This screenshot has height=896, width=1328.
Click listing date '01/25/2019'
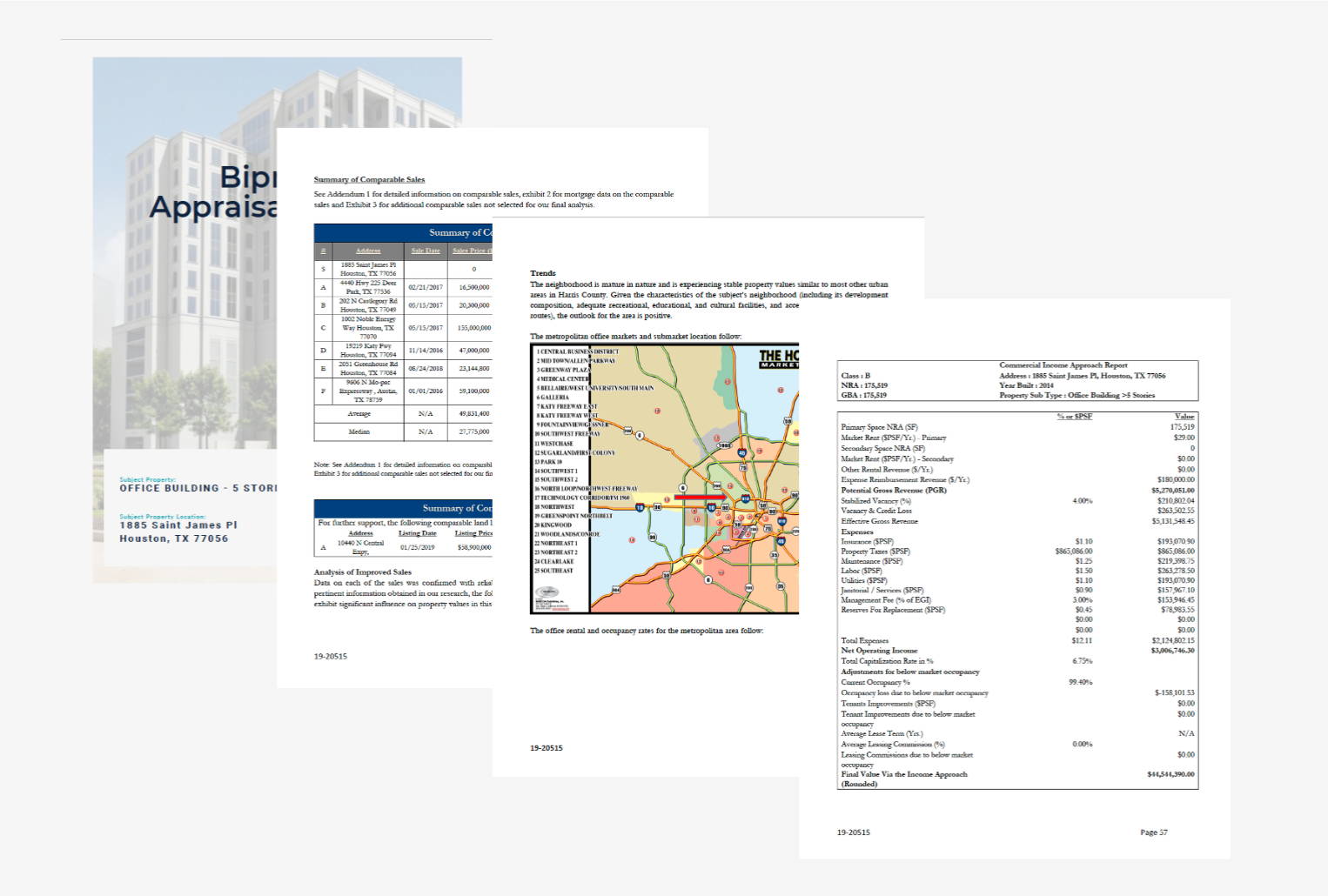[x=418, y=548]
